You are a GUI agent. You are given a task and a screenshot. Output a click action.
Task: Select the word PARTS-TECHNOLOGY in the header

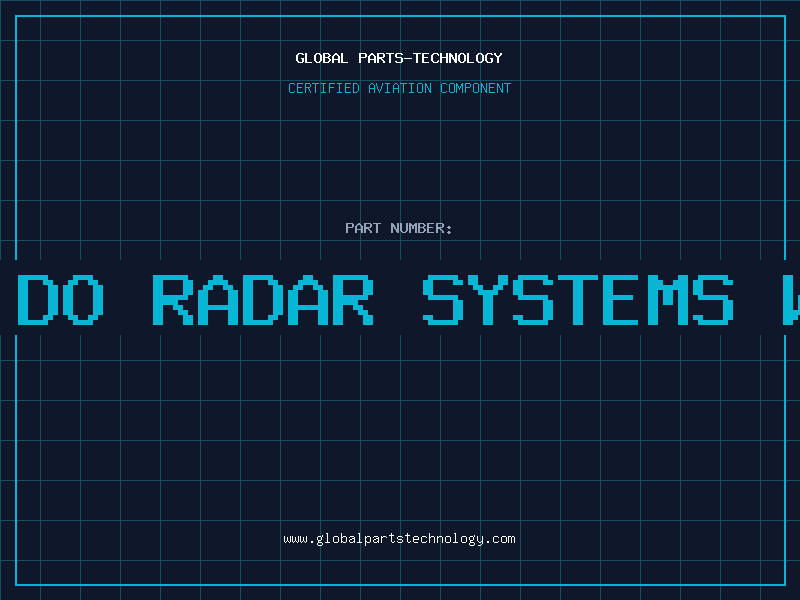pyautogui.click(x=430, y=58)
